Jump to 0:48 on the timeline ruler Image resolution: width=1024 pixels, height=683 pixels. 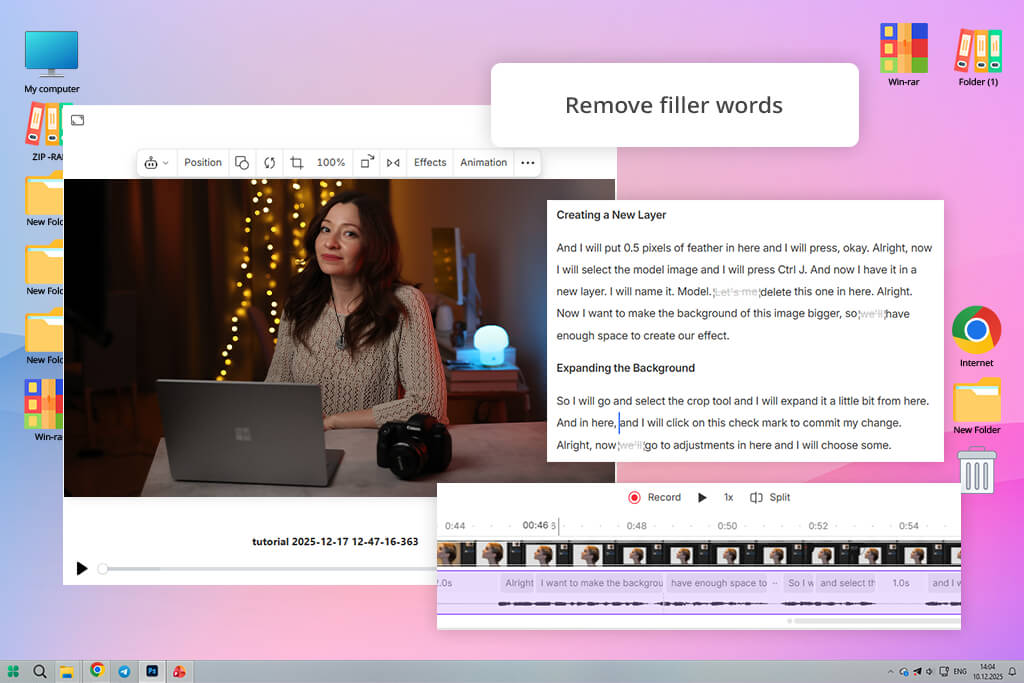[x=637, y=526]
